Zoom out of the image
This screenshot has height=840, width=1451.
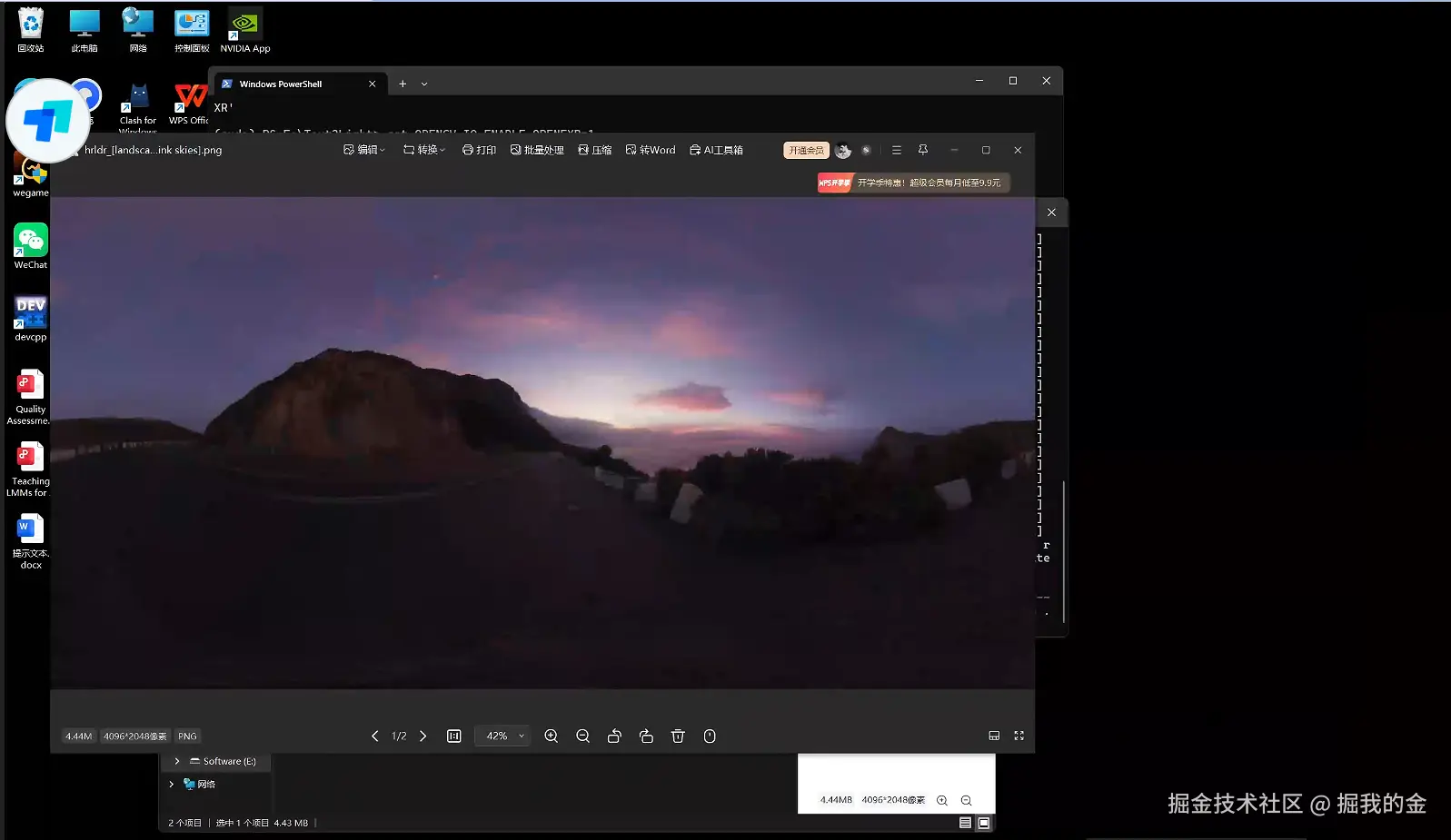(x=583, y=736)
